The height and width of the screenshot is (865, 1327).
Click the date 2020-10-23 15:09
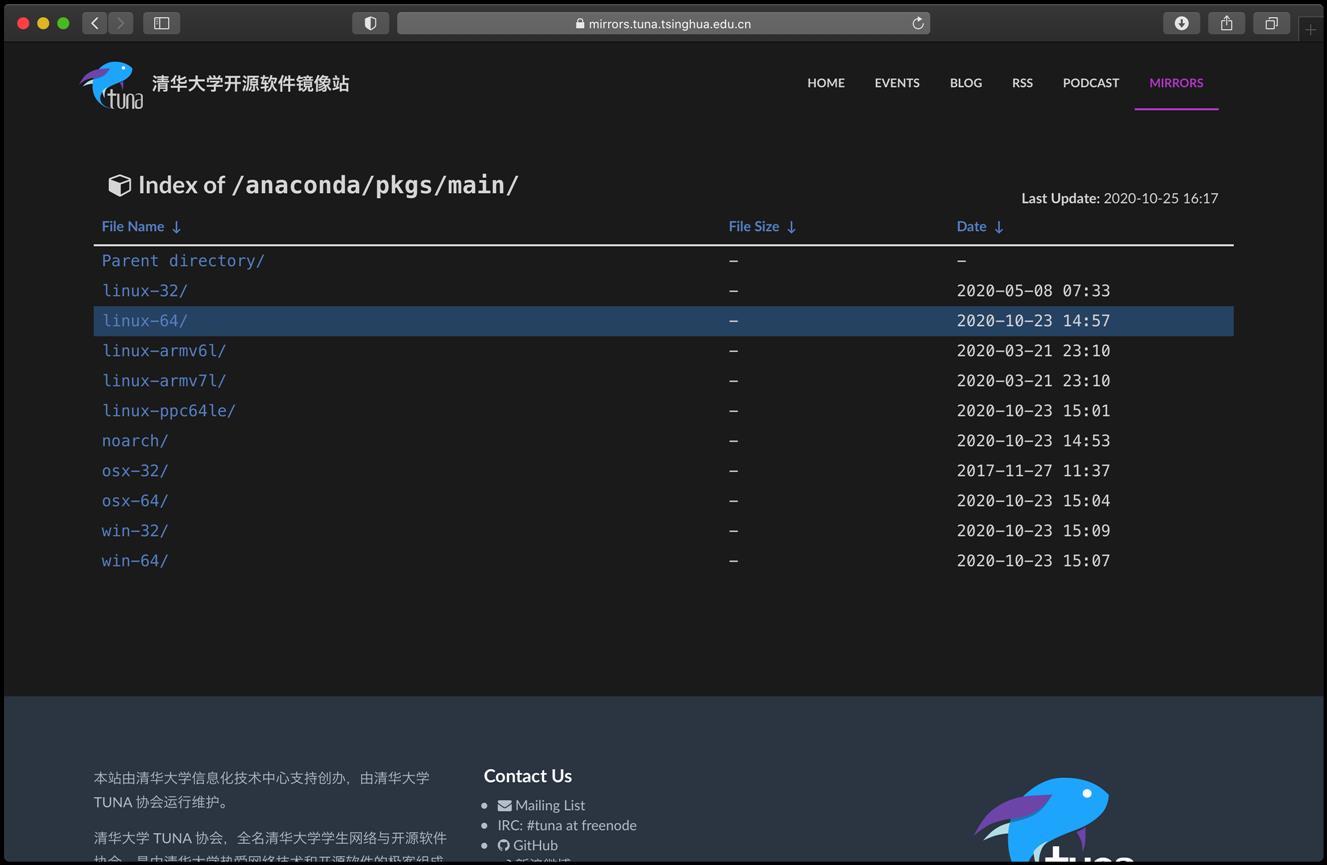click(x=1033, y=531)
